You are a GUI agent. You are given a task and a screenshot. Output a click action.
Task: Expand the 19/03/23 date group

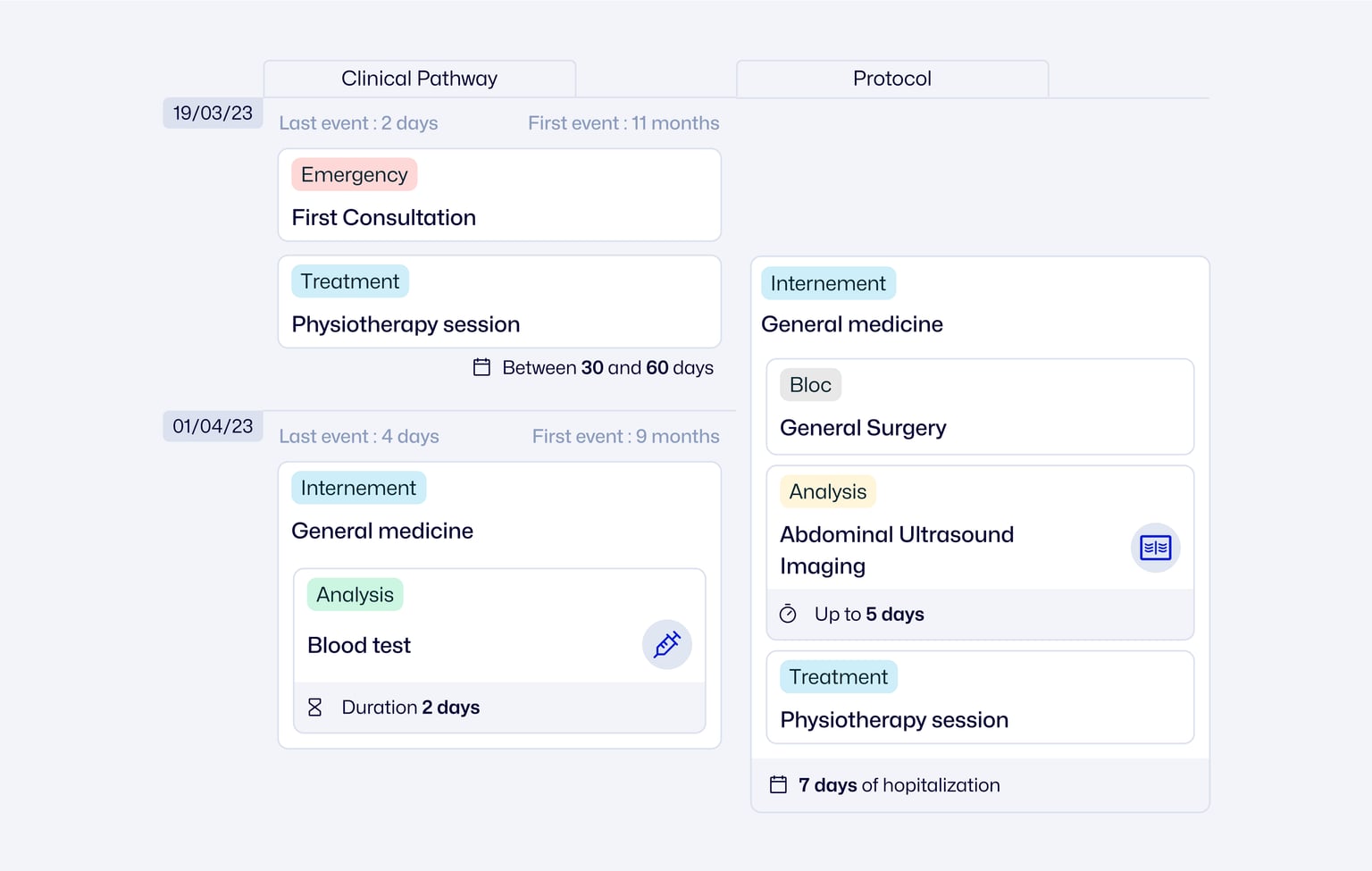click(x=213, y=113)
